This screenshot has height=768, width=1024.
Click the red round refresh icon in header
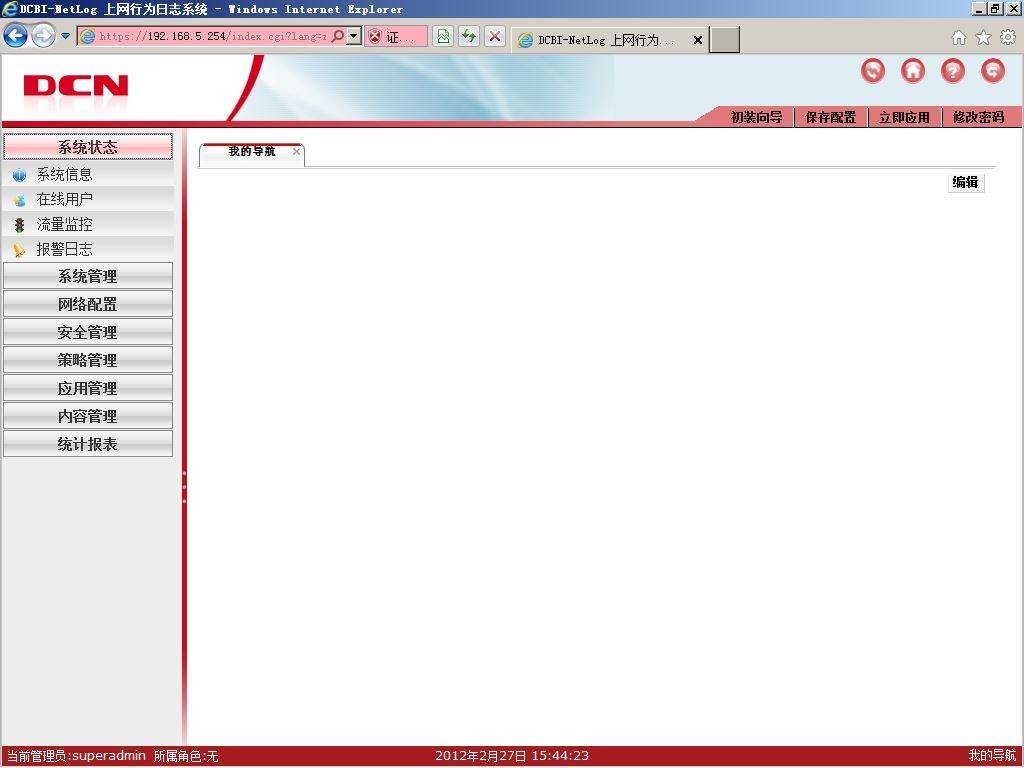(872, 71)
